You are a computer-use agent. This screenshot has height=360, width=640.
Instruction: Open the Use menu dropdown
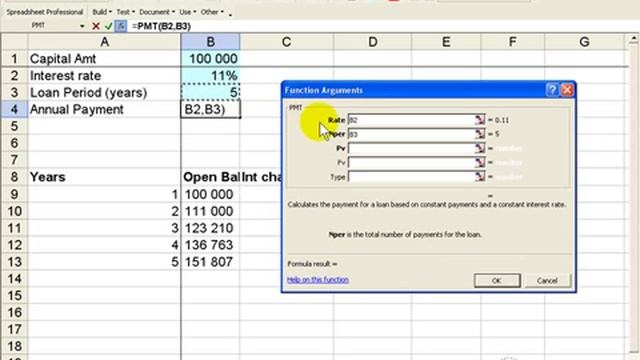pyautogui.click(x=188, y=12)
